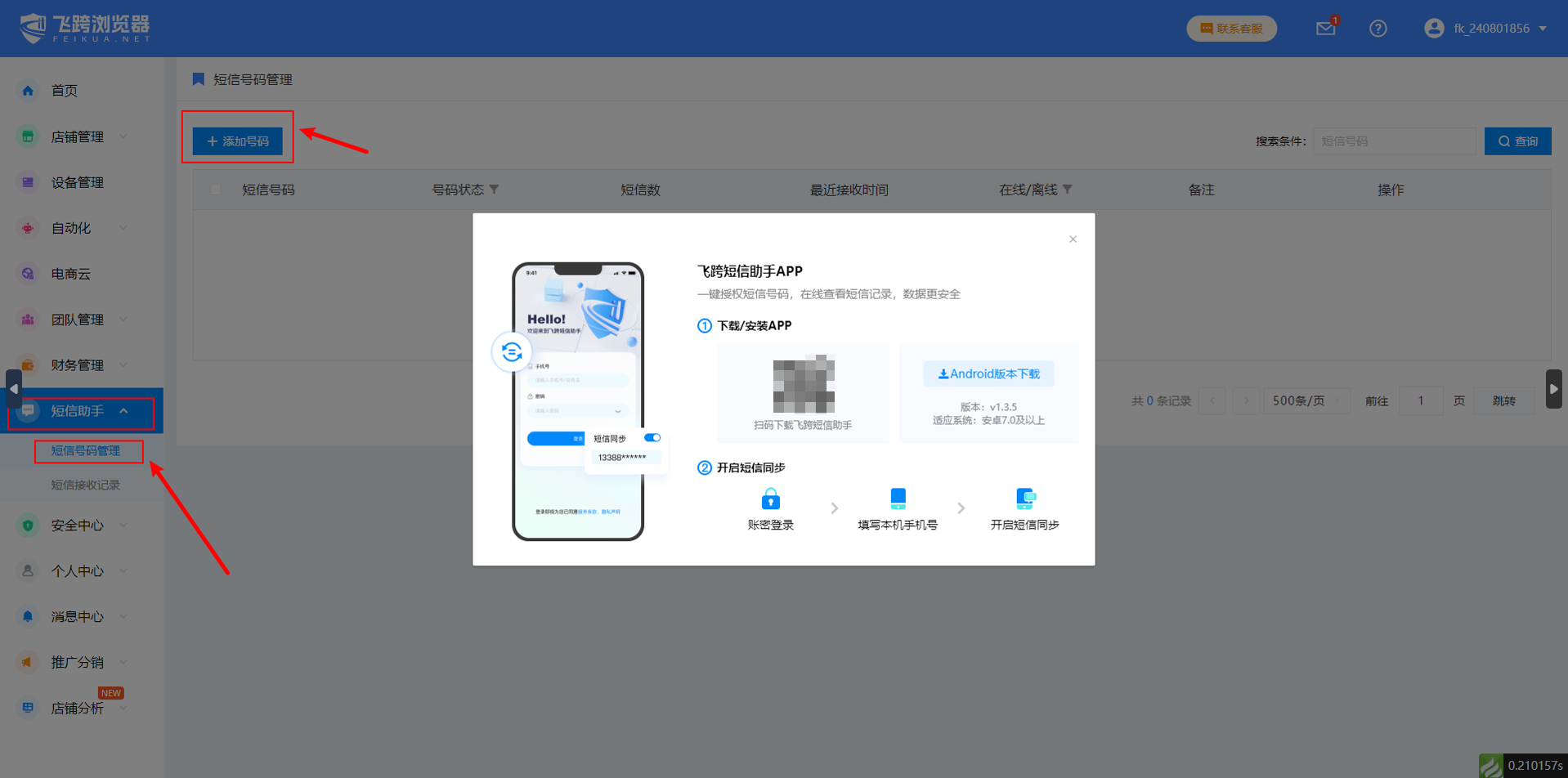Click the 短信号码 search input field
This screenshot has width=1568, height=778.
pos(1393,141)
